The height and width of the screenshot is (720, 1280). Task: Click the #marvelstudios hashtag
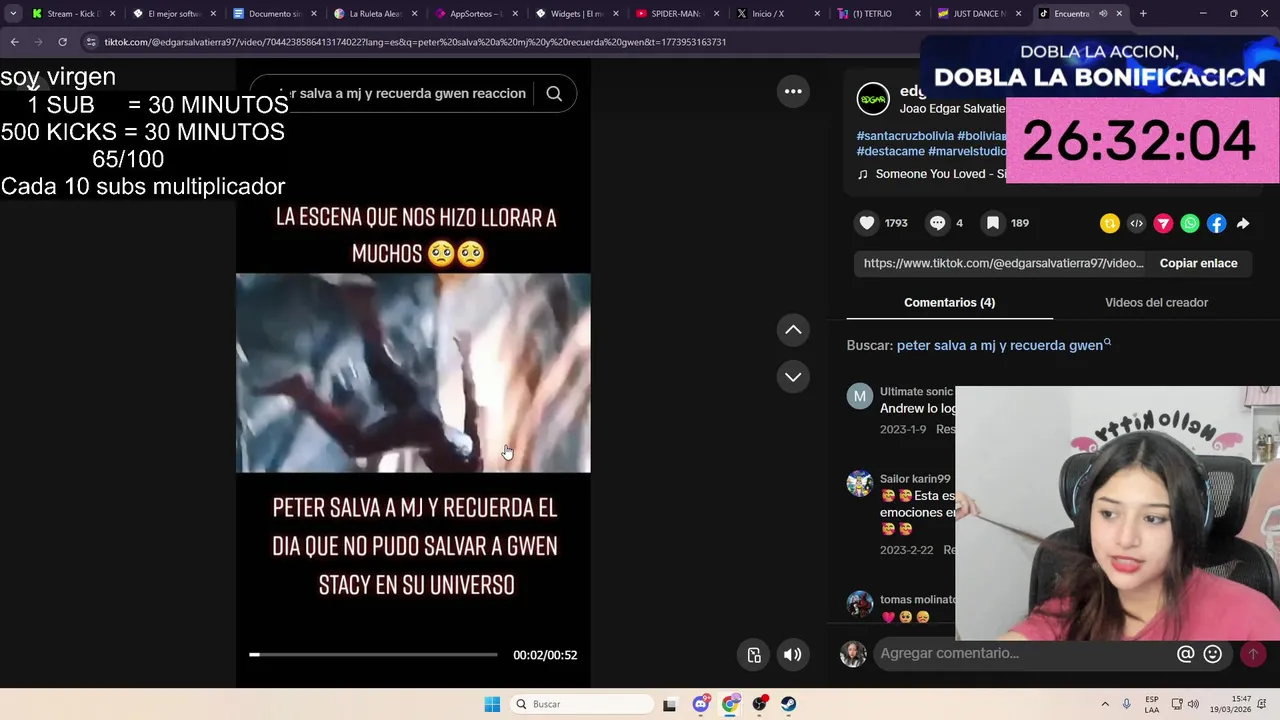click(967, 152)
